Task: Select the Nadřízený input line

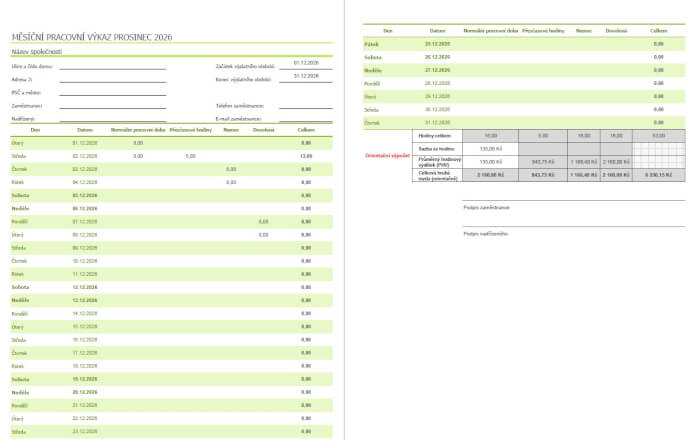Action: pos(112,117)
